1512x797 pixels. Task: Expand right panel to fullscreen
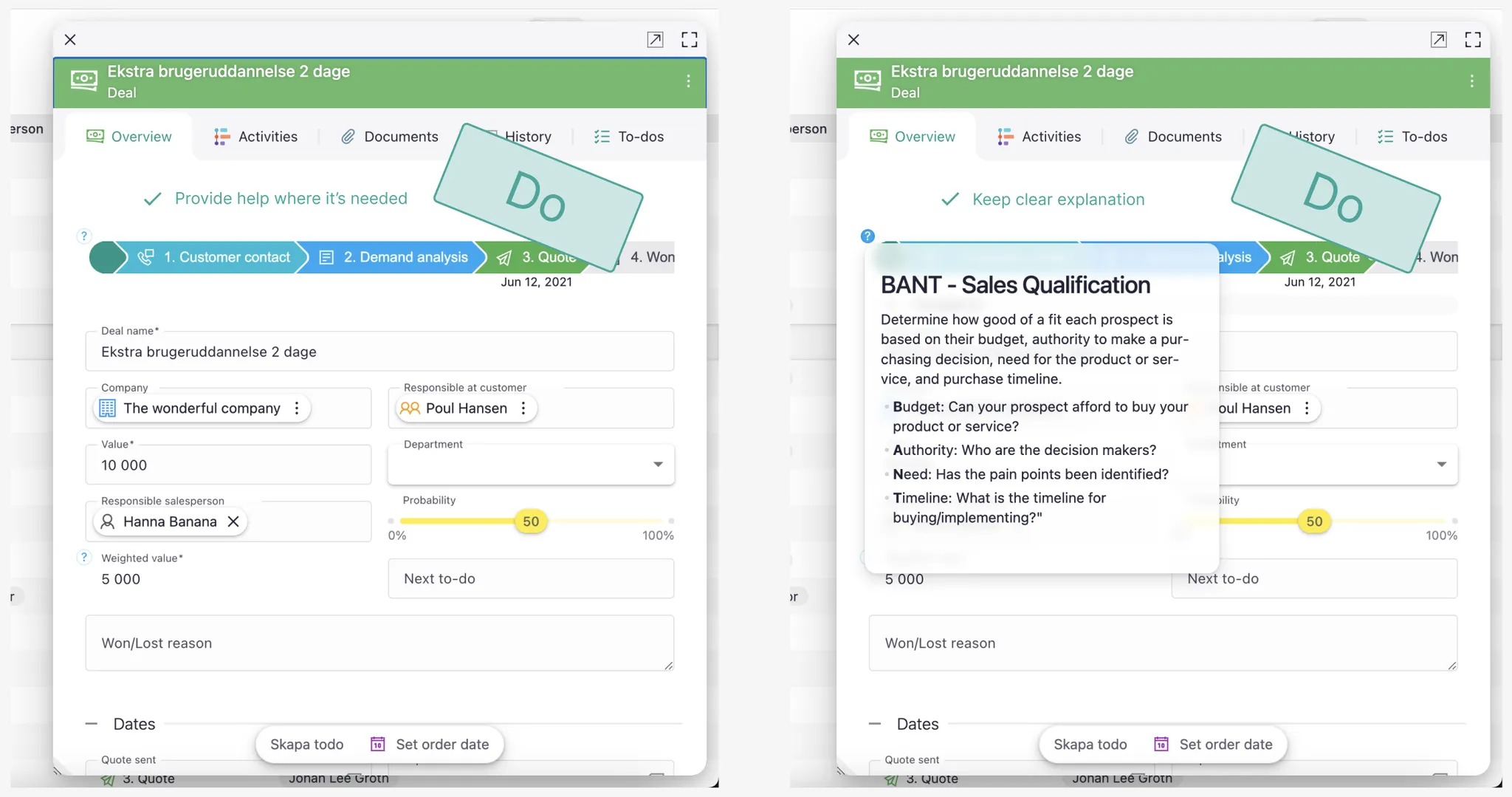1472,40
